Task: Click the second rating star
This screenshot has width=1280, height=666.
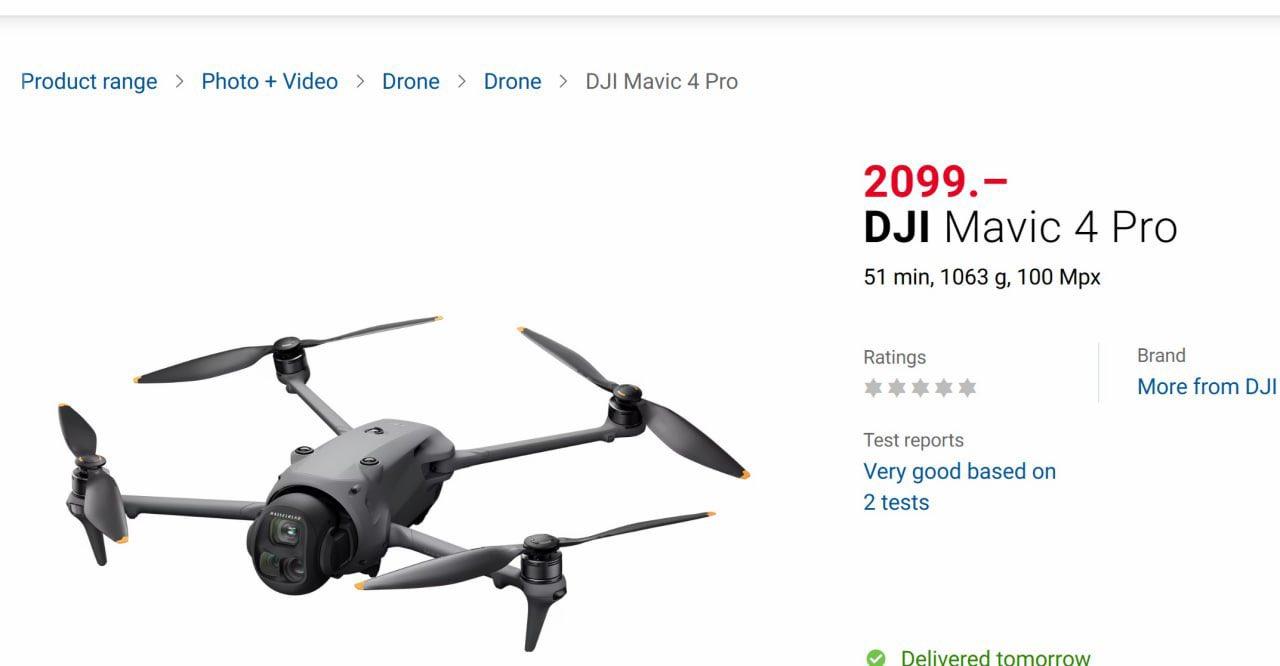Action: pyautogui.click(x=897, y=388)
